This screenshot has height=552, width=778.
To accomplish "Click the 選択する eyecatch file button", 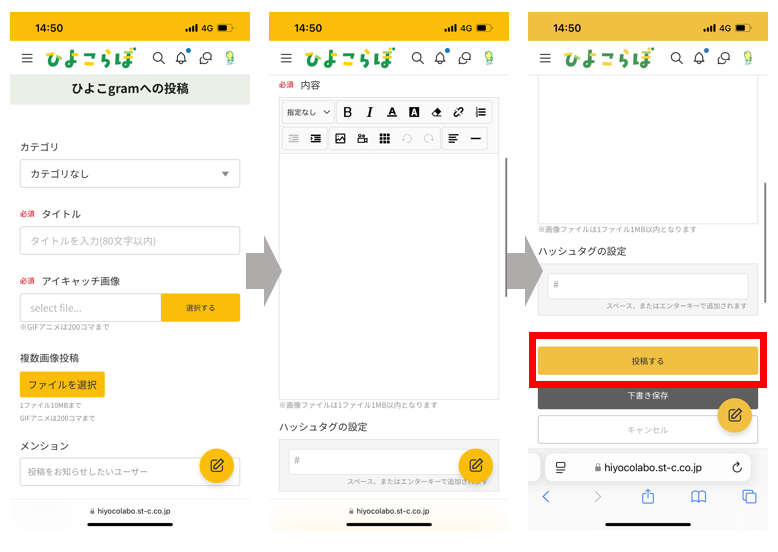I will point(200,307).
